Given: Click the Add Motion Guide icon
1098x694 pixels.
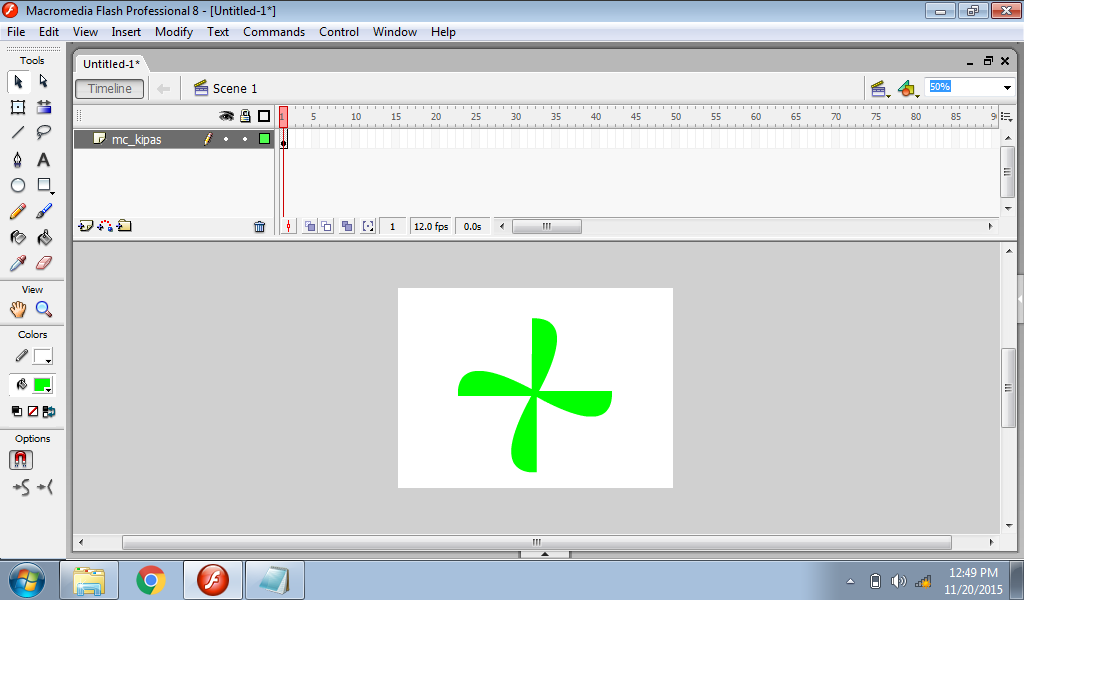Looking at the screenshot, I should (x=105, y=226).
